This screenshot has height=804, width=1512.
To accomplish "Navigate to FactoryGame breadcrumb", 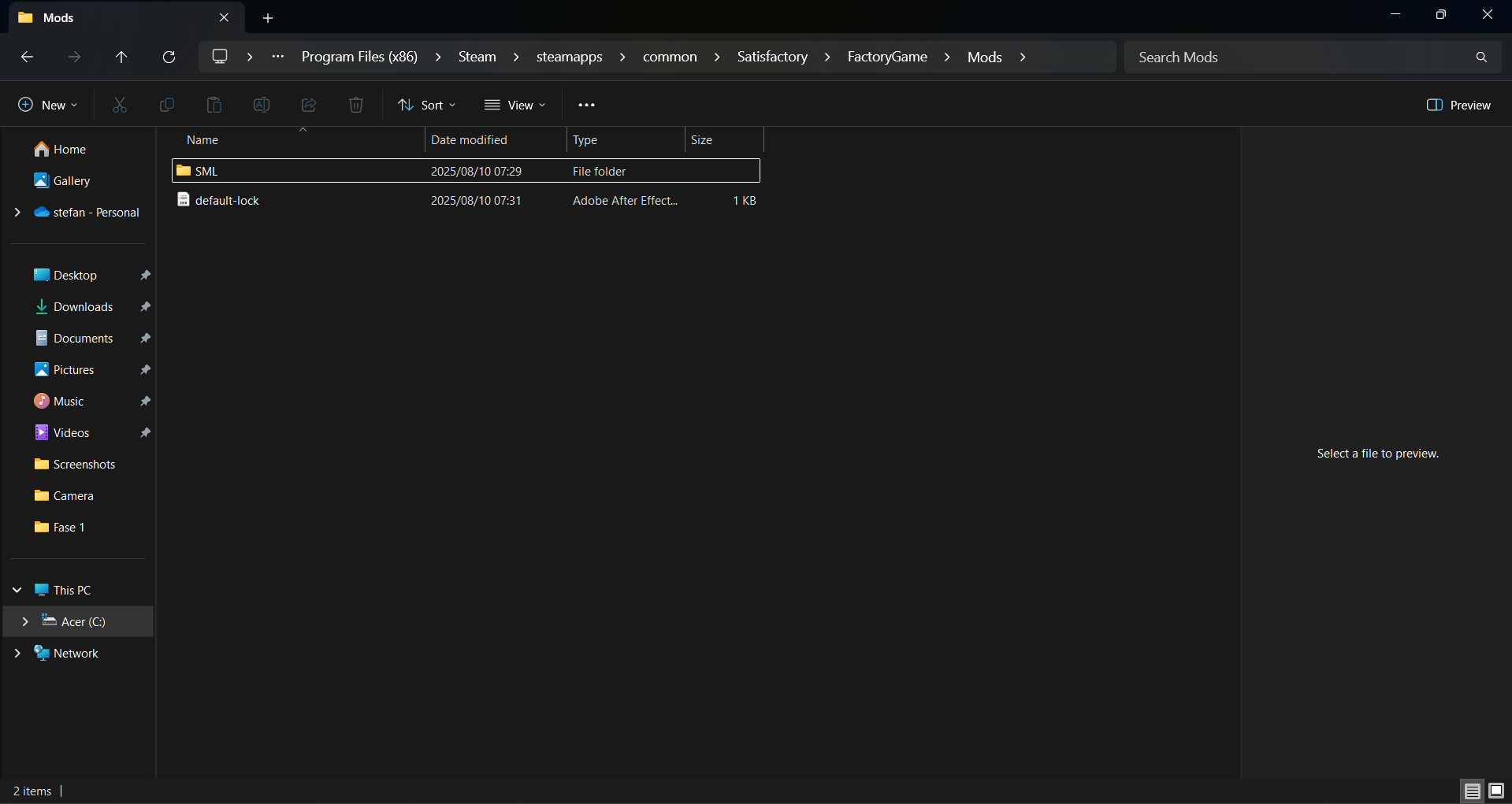I will pos(887,57).
